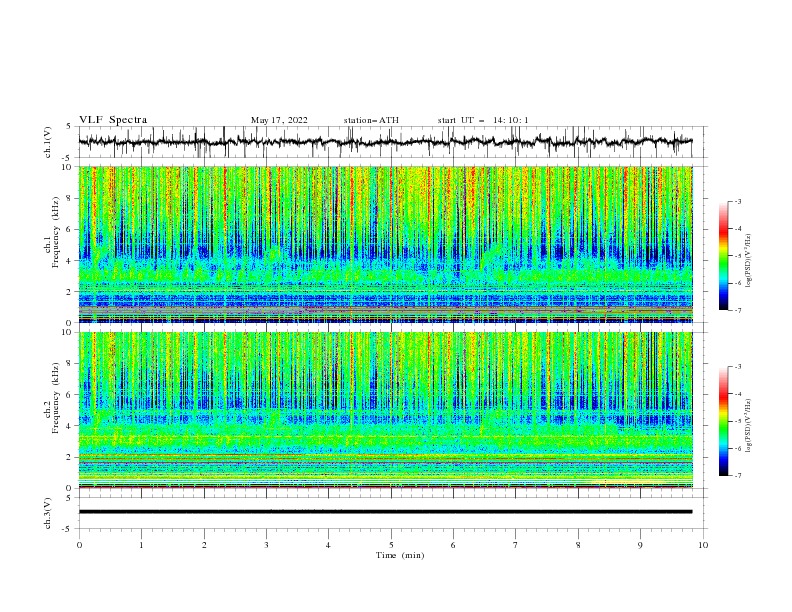The height and width of the screenshot is (612, 792).
Task: Click the '7' tick on time axis
Action: 516,545
